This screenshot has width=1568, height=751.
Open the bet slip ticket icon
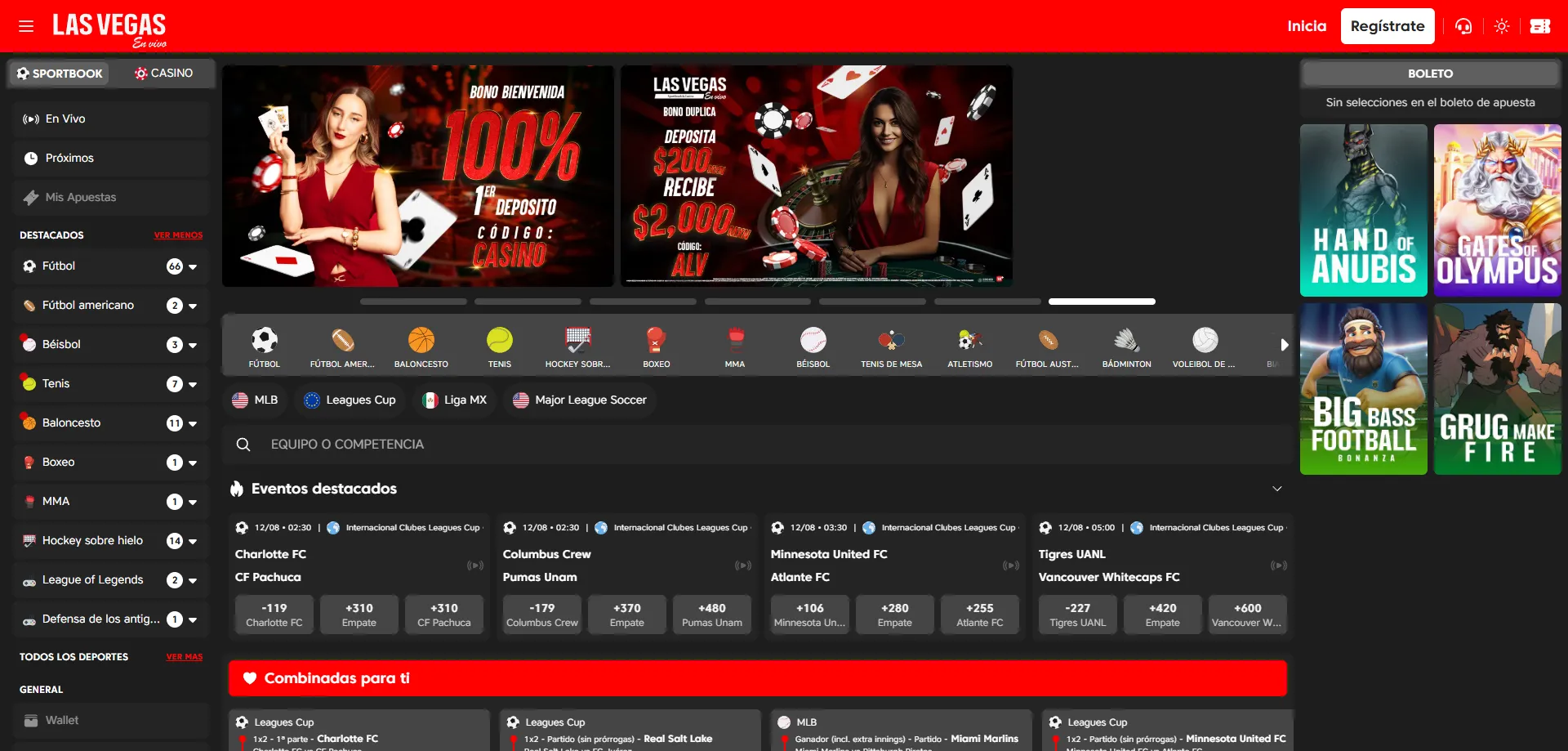click(x=1540, y=26)
